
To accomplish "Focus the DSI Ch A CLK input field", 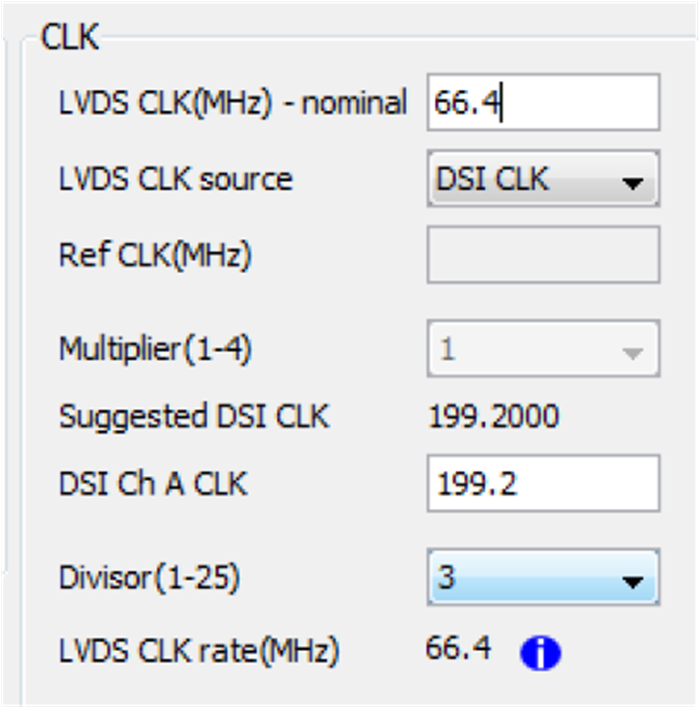I will [x=543, y=484].
